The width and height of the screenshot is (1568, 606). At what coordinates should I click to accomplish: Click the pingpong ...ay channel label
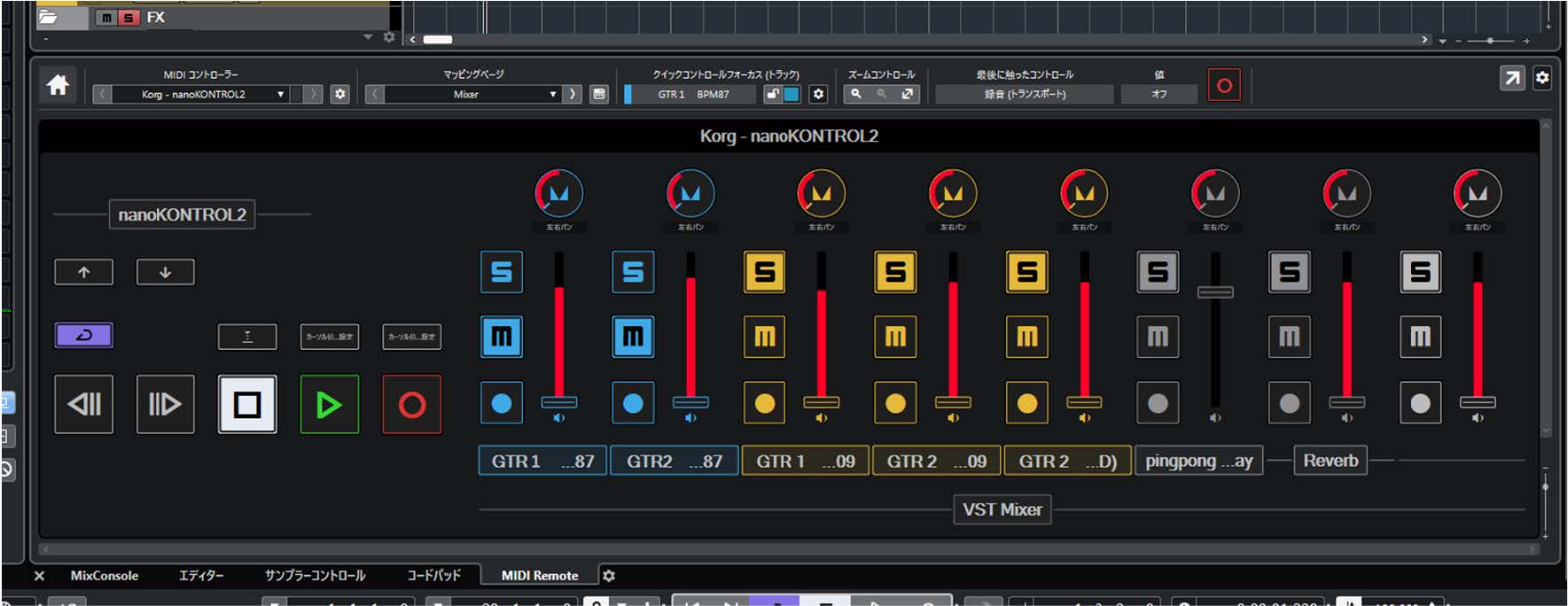pyautogui.click(x=1199, y=461)
